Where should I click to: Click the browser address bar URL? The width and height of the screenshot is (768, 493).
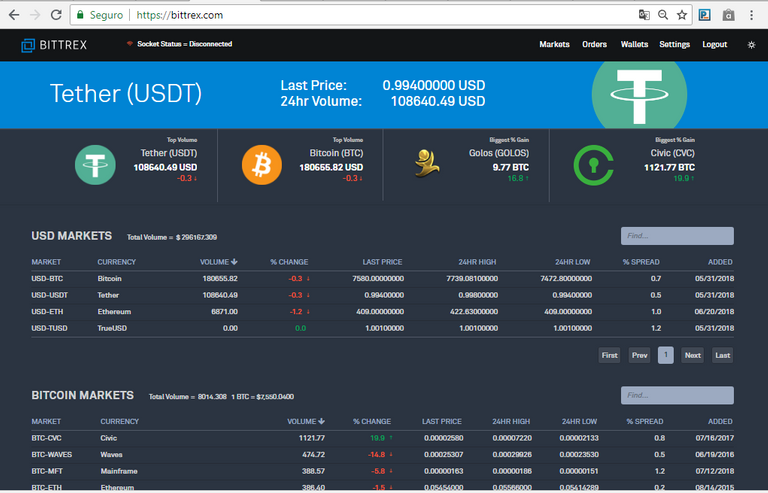click(180, 15)
